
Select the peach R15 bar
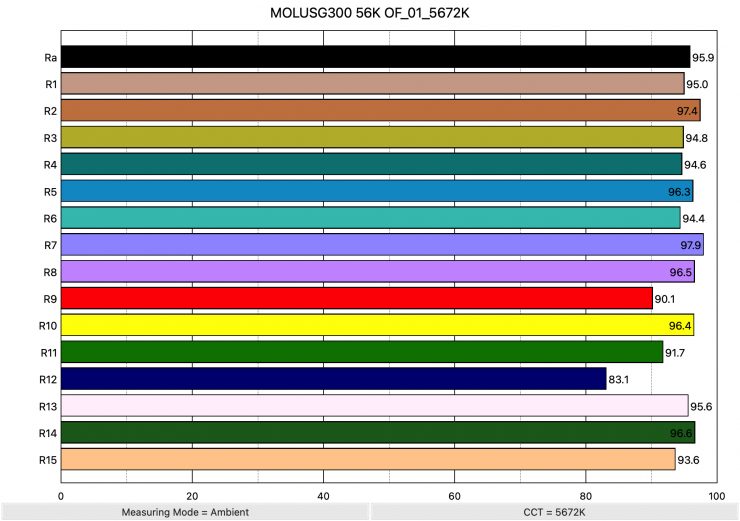pos(368,459)
